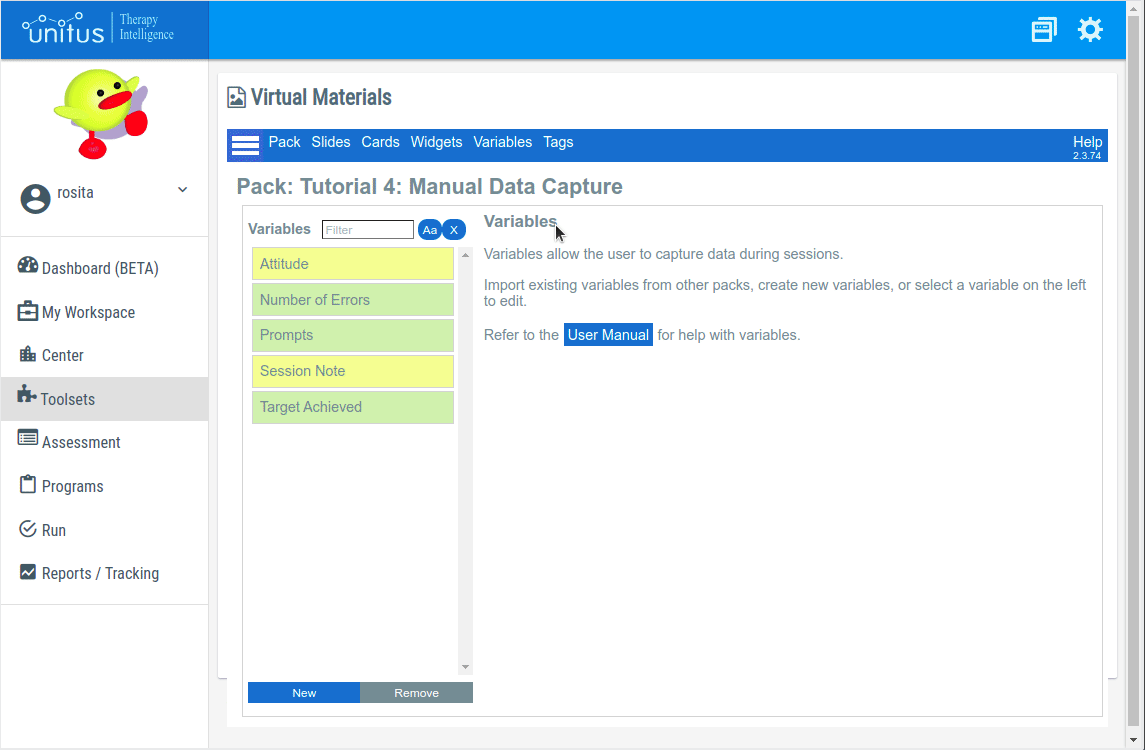Click the building icon for Center
The height and width of the screenshot is (750, 1145).
pyautogui.click(x=27, y=355)
